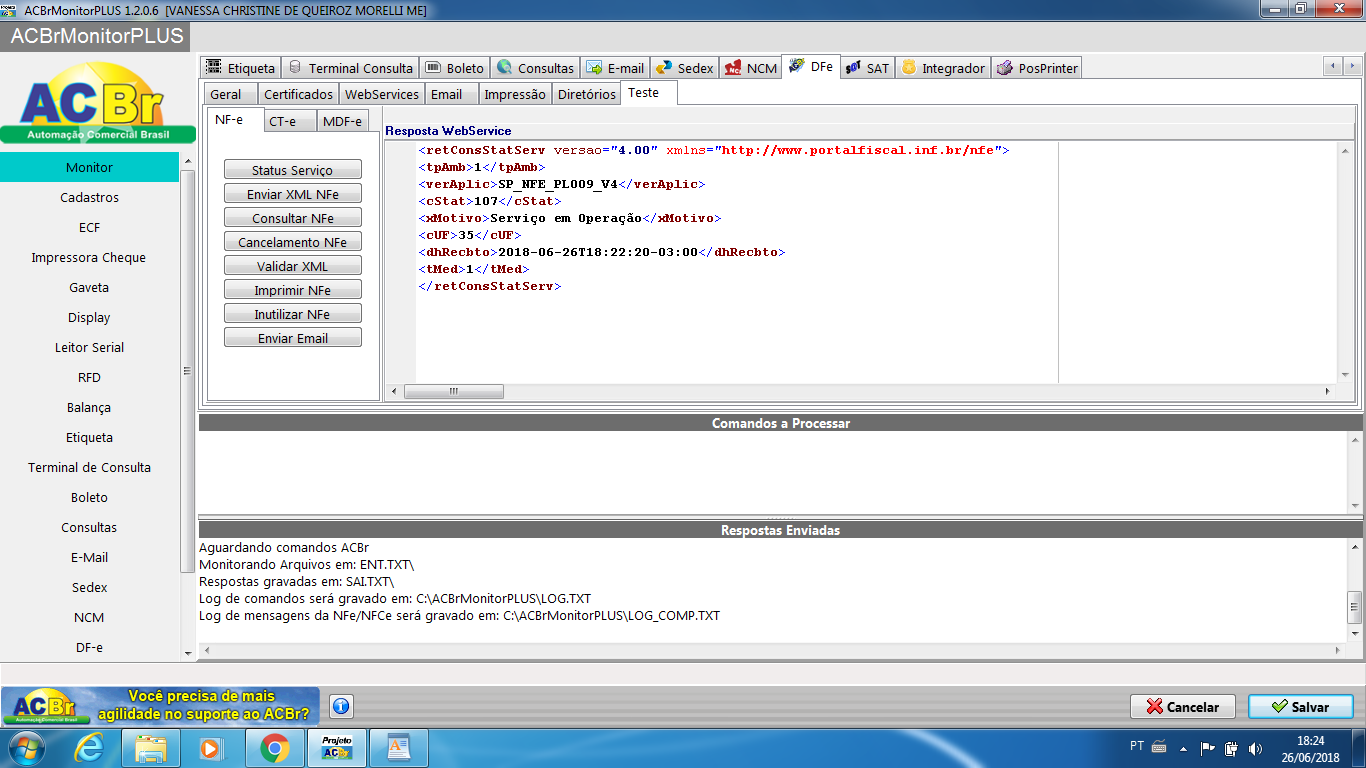Screen dimensions: 1366x768
Task: Click the Enviar Email test button
Action: tap(293, 338)
